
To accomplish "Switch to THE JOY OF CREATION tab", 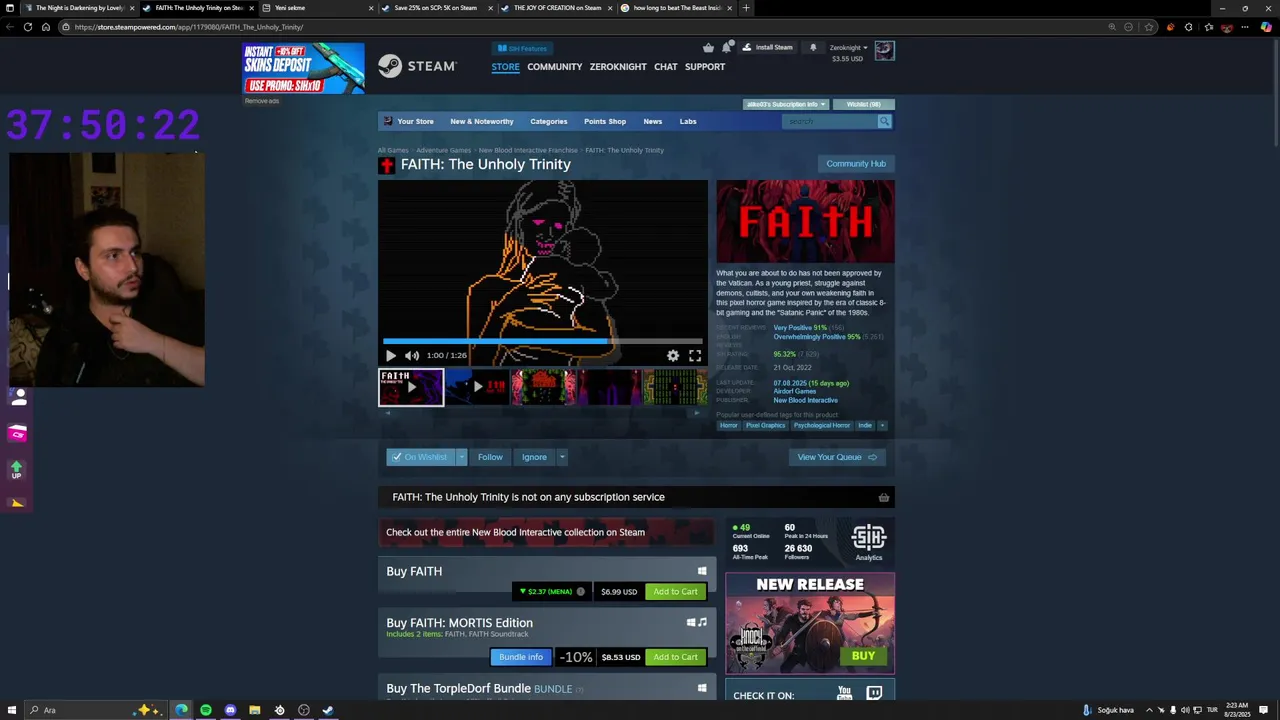I will point(557,8).
